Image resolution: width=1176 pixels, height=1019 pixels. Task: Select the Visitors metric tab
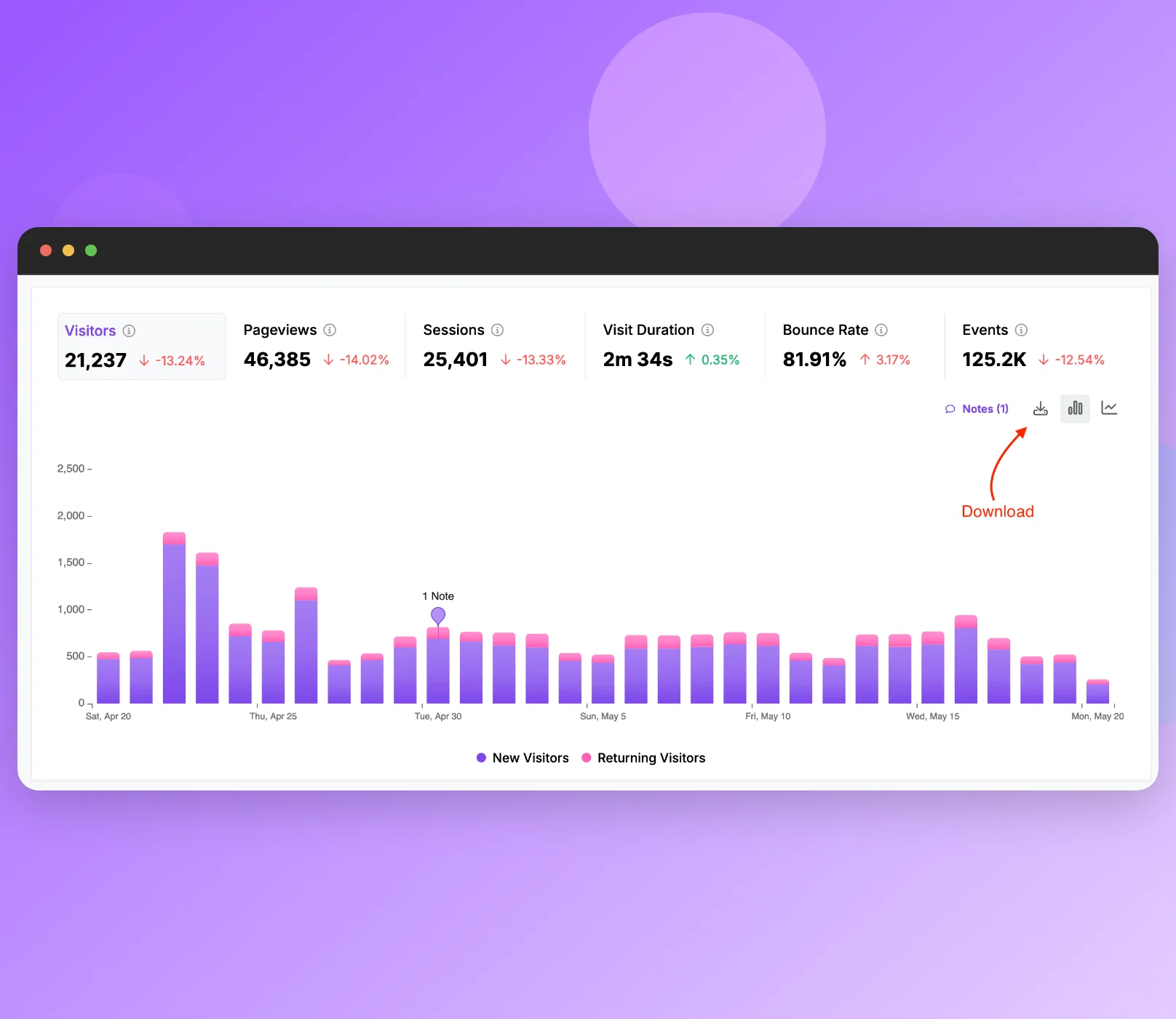coord(142,346)
